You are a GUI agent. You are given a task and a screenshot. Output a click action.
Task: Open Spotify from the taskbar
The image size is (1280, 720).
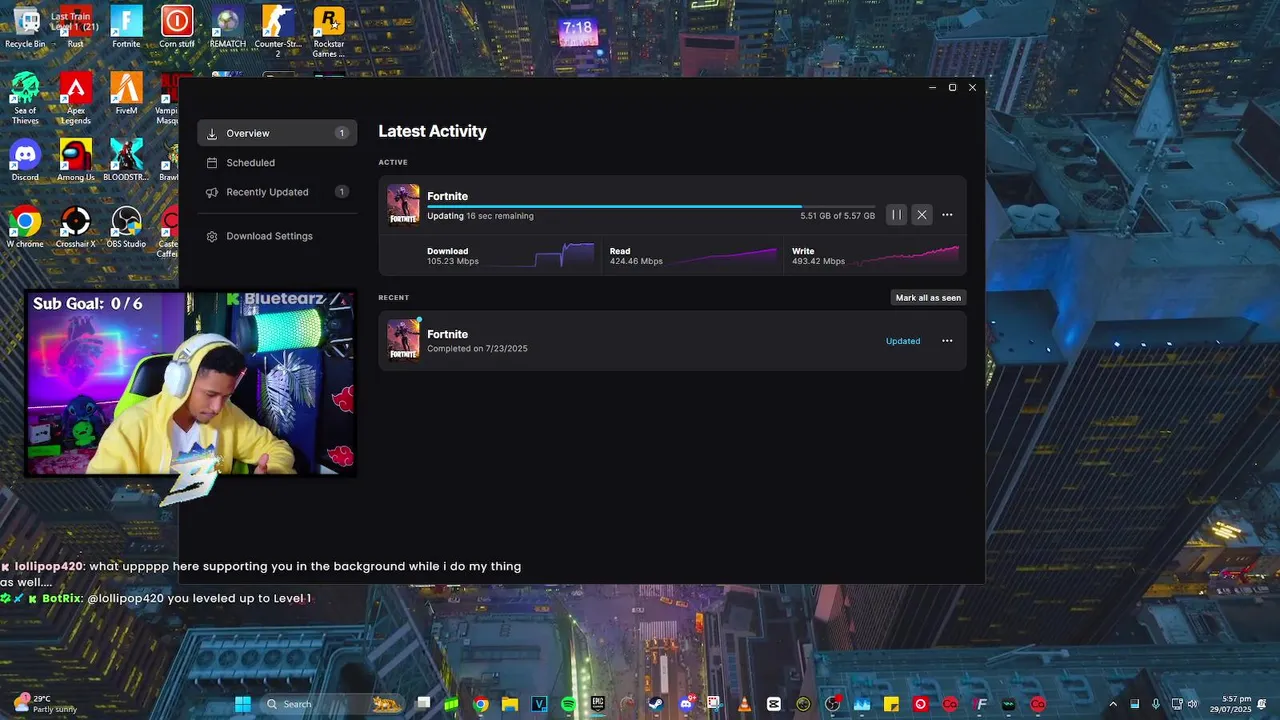click(569, 704)
